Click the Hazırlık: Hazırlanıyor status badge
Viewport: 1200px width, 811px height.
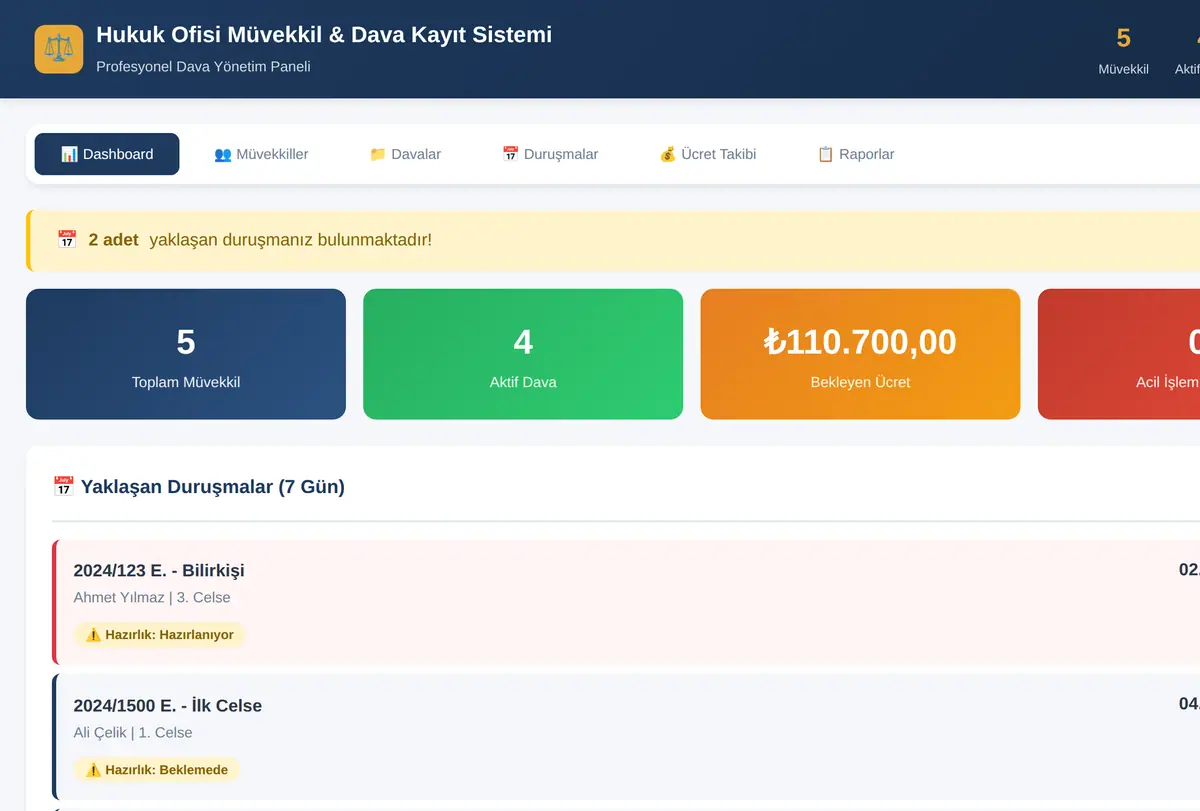(160, 635)
